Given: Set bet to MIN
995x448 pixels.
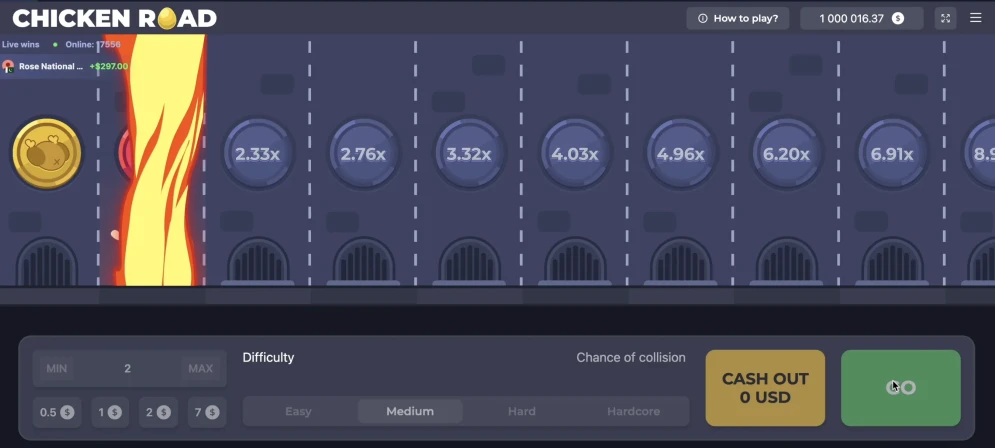Looking at the screenshot, I should tap(56, 368).
